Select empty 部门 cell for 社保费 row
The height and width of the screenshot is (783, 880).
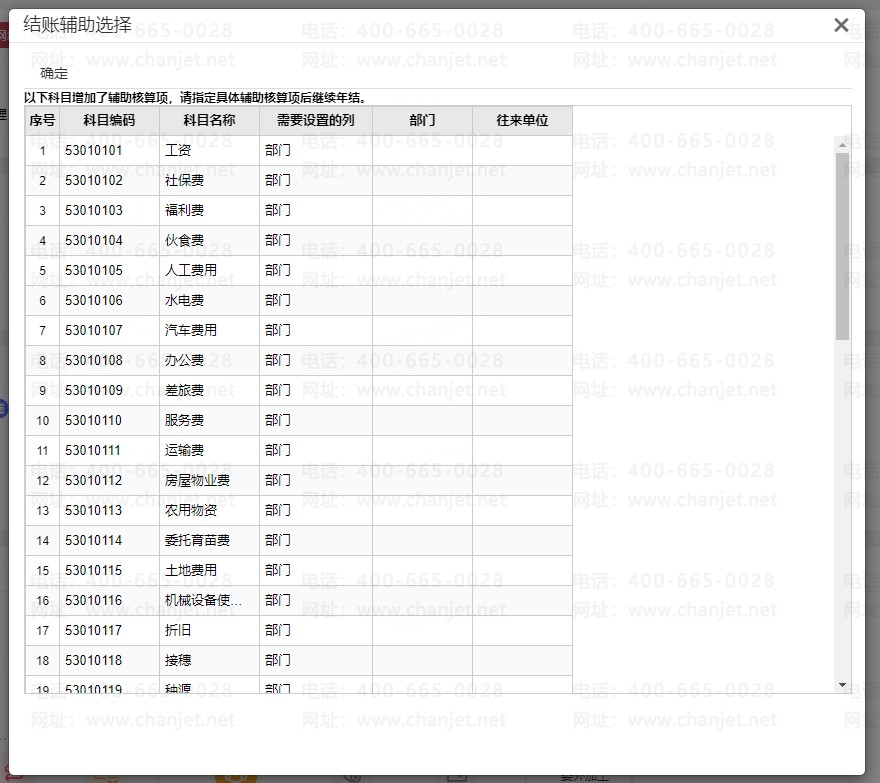(x=422, y=181)
